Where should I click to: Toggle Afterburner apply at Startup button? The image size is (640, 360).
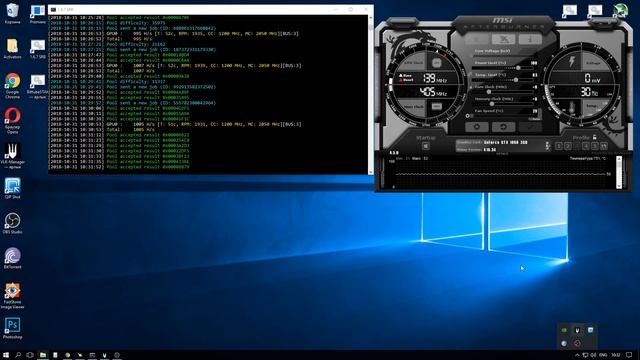coord(425,146)
